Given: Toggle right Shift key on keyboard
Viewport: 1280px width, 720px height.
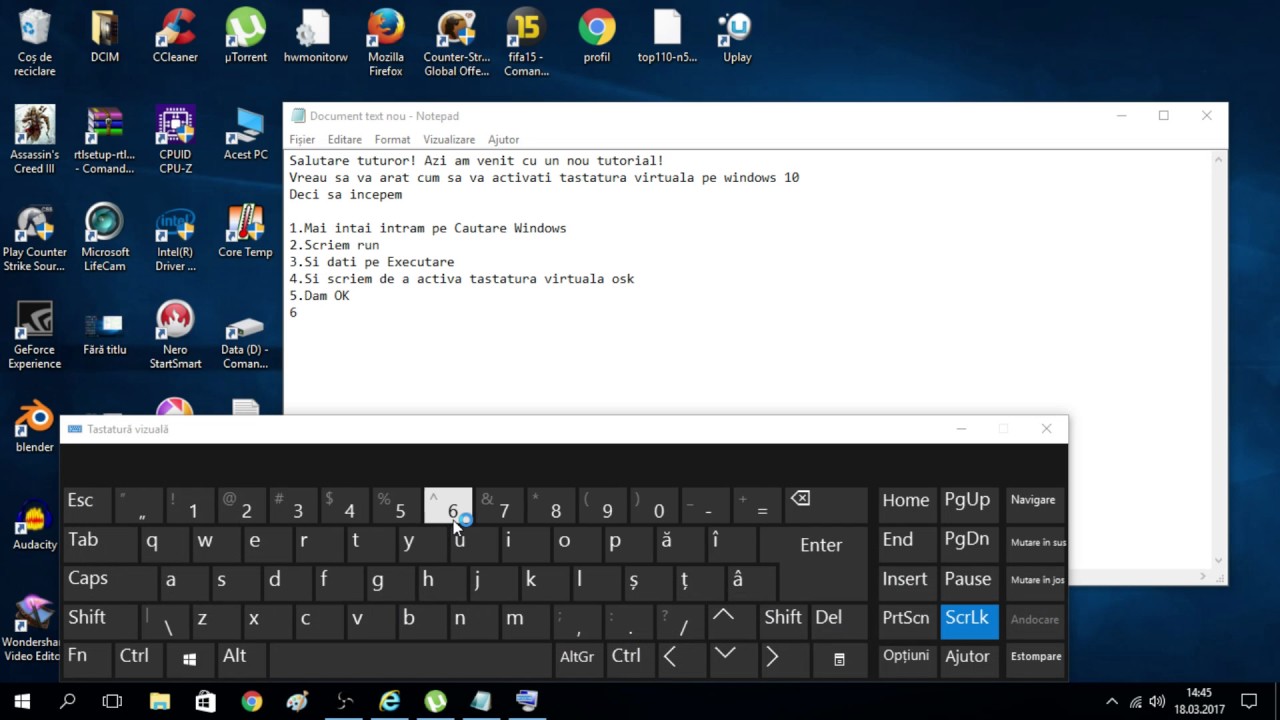Looking at the screenshot, I should click(782, 622).
